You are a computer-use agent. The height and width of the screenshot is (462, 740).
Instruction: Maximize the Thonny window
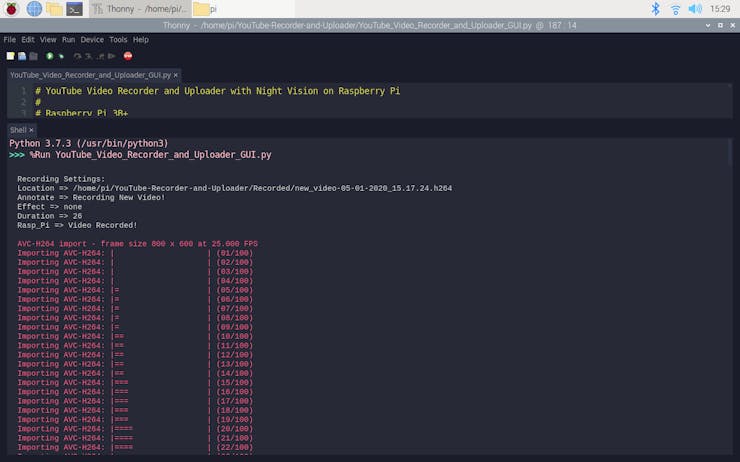[720, 25]
